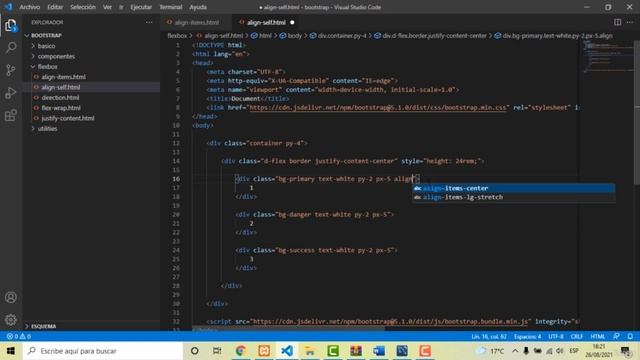This screenshot has height=360, width=640.
Task: Open Word from the taskbar
Action: point(379,351)
